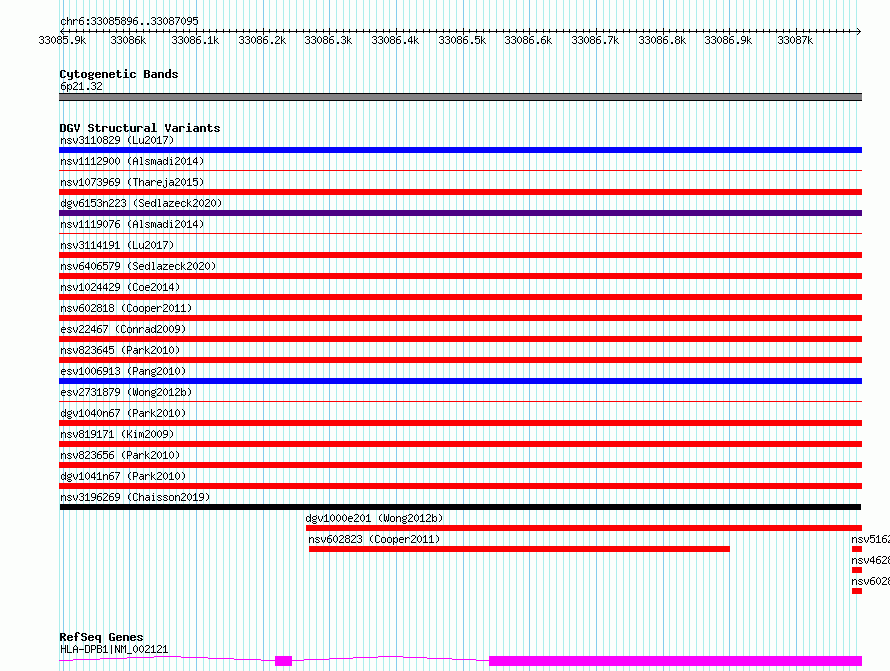The image size is (890, 671).
Task: Click the RefSeq Genes track title
Action: pos(101,637)
